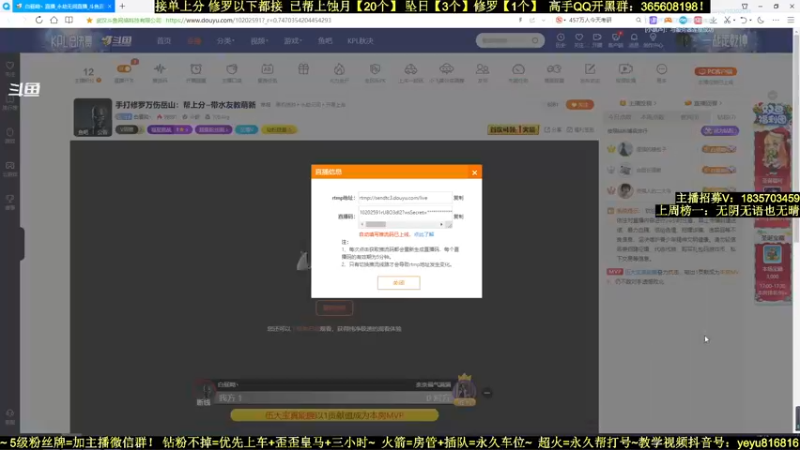Viewport: 800px width, 450px height.
Task: Click the browser reload icon
Action: 39,20
